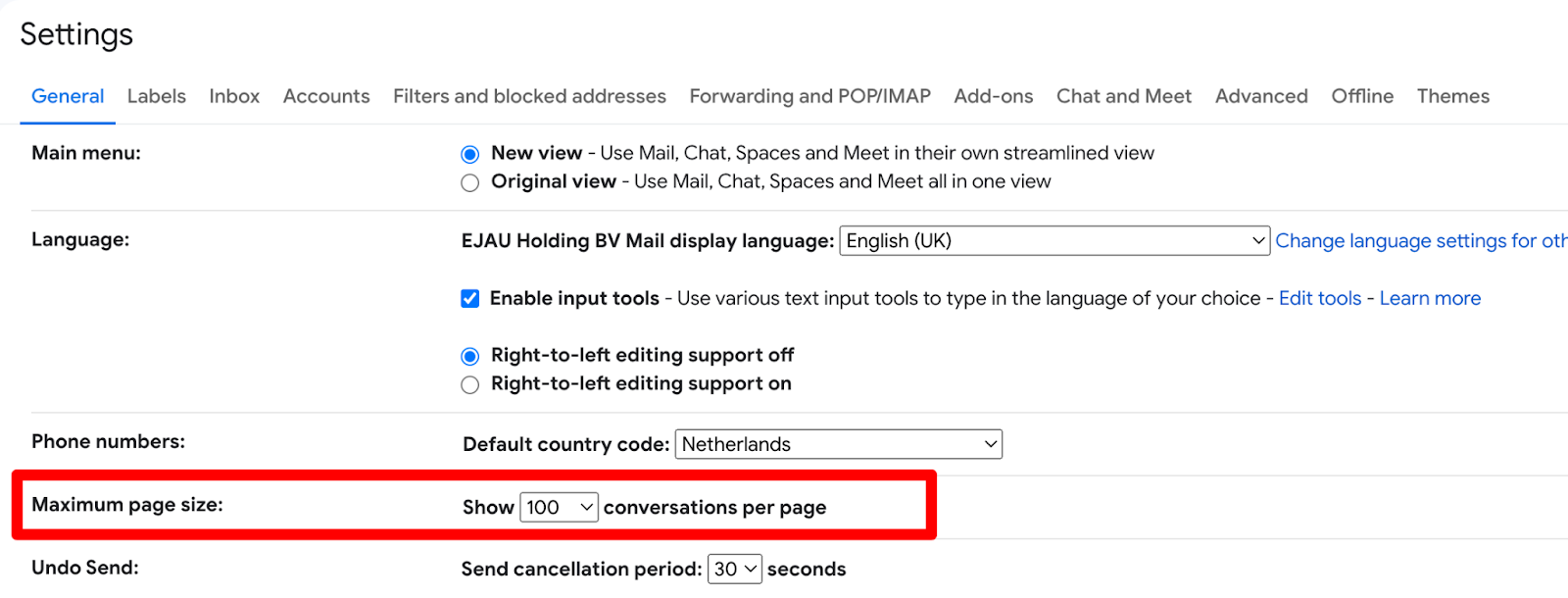Click the Learn more link
1568x598 pixels.
(1430, 298)
